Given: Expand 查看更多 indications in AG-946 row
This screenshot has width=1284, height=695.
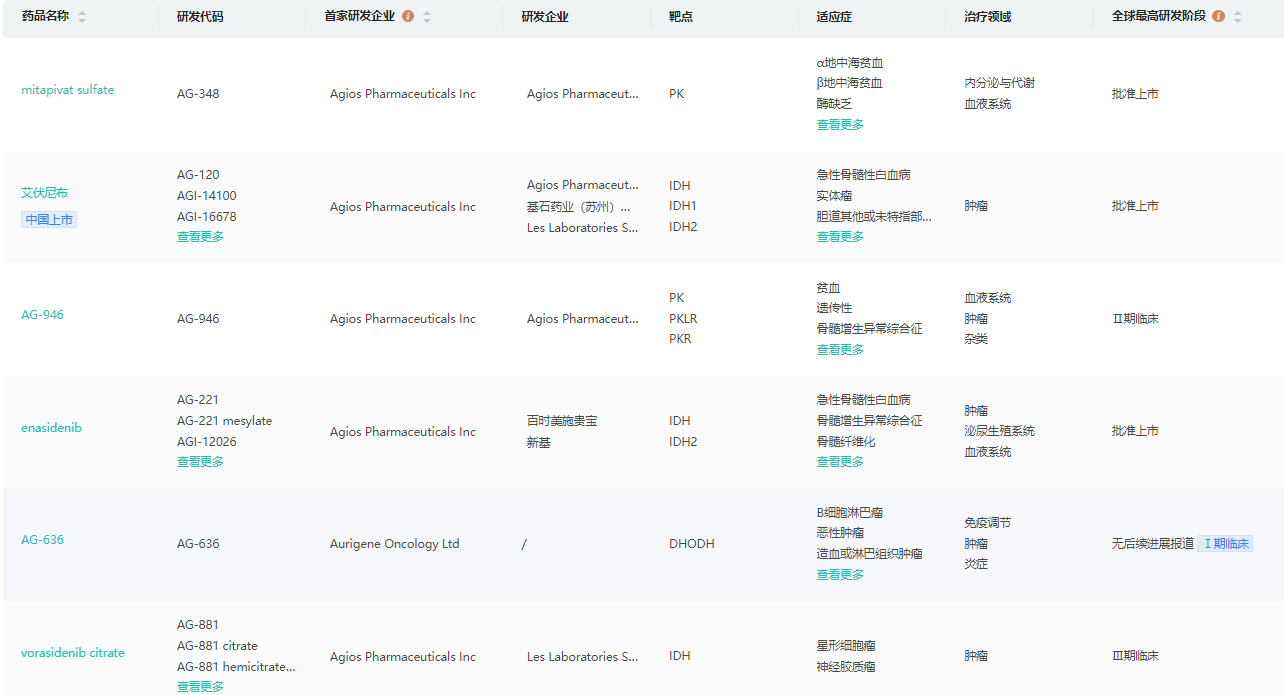Looking at the screenshot, I should click(840, 350).
